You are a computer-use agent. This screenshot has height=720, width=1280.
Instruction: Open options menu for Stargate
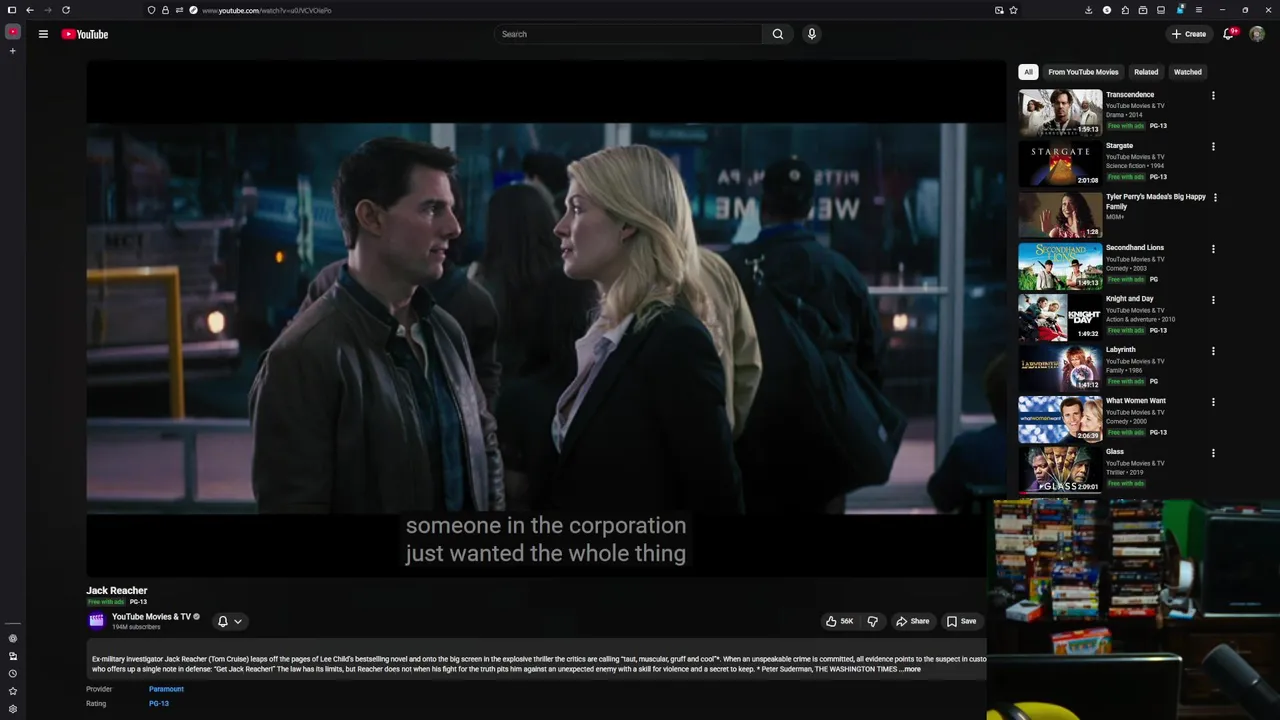(x=1213, y=147)
